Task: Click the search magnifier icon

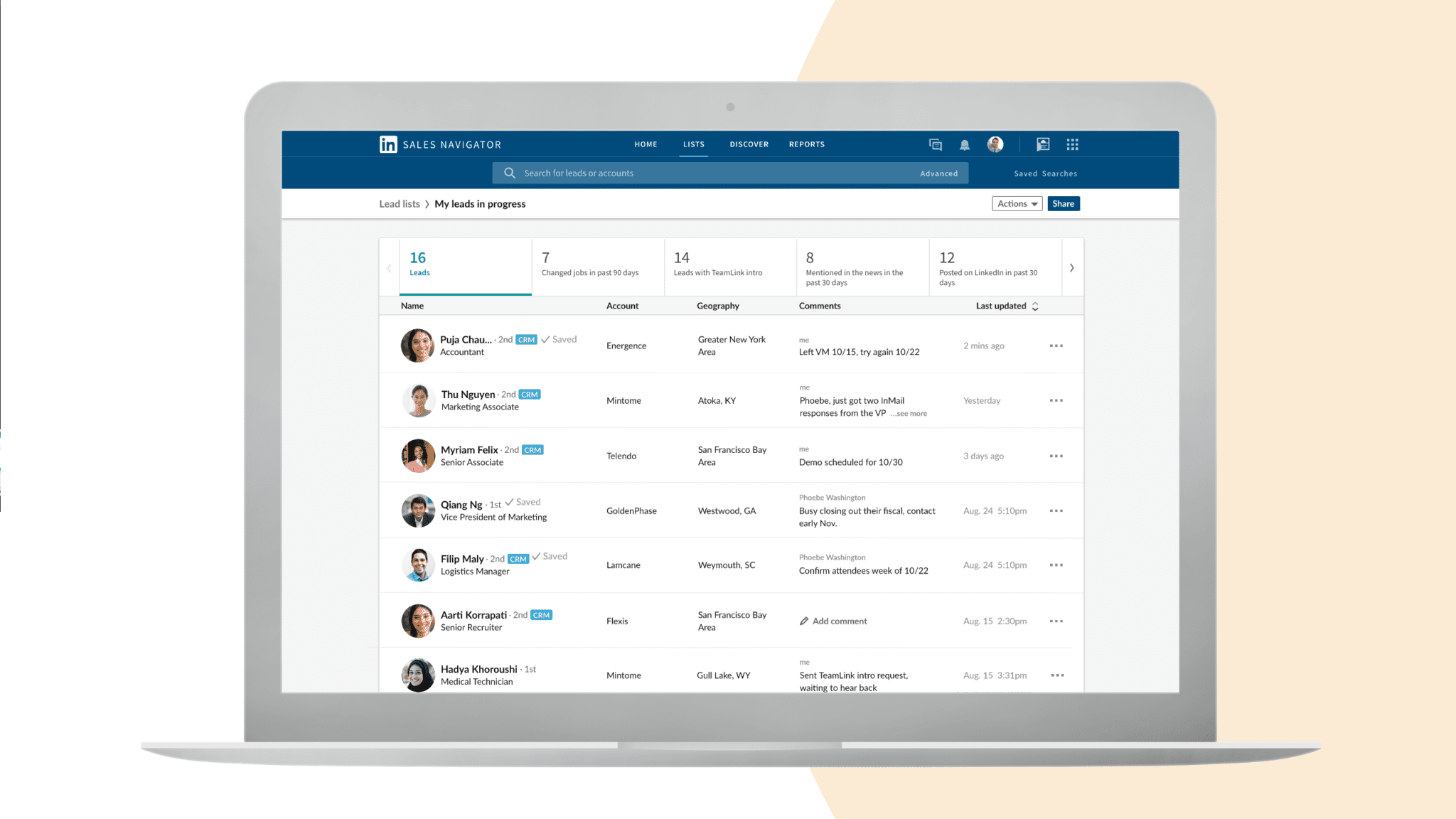Action: pyautogui.click(x=510, y=172)
